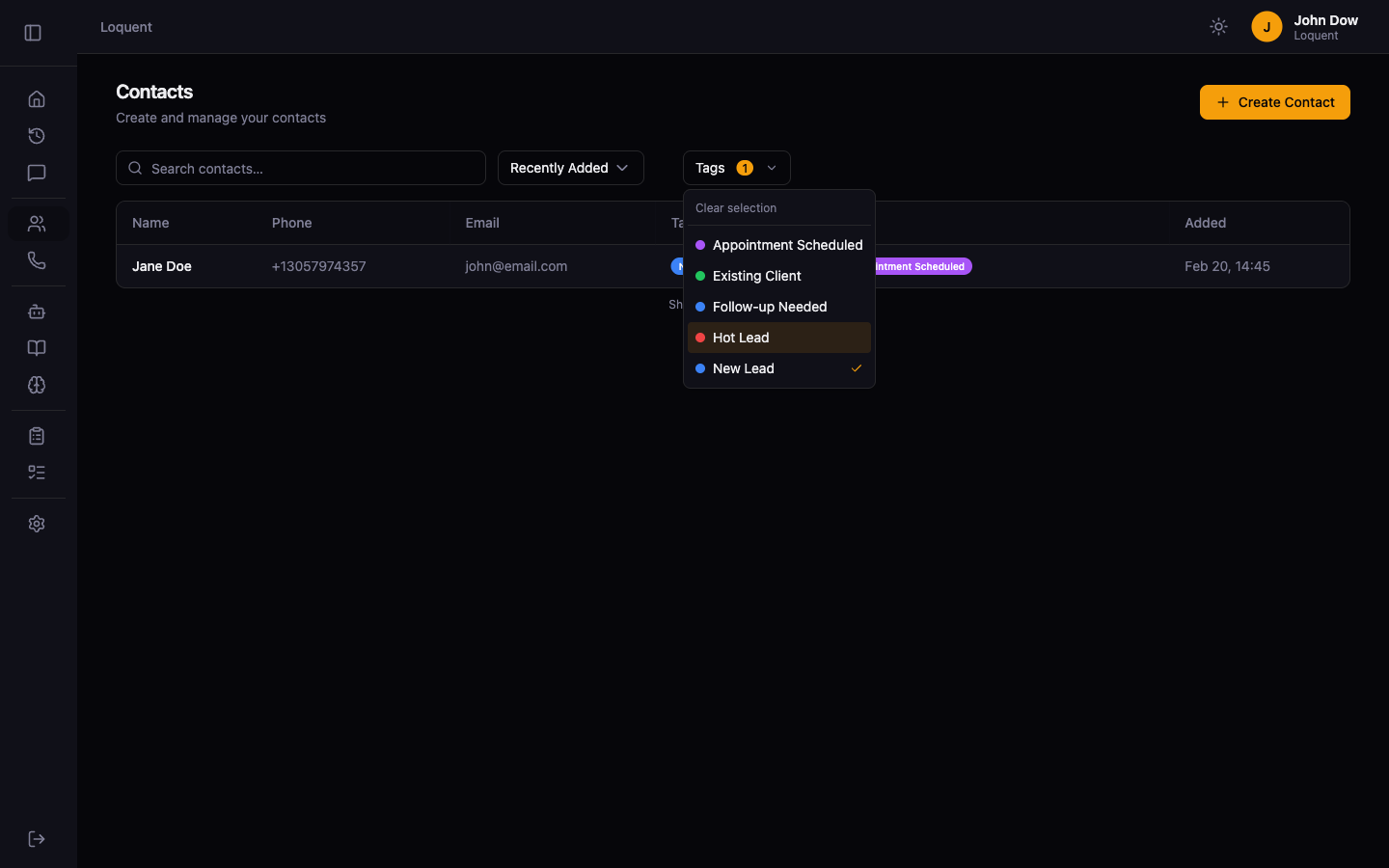Open the task checklist icon in sidebar

36,472
